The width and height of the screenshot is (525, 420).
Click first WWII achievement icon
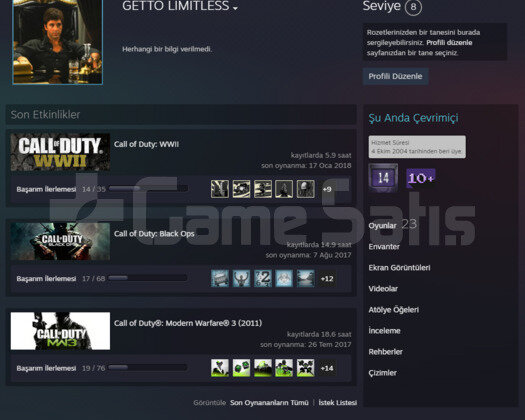point(220,189)
